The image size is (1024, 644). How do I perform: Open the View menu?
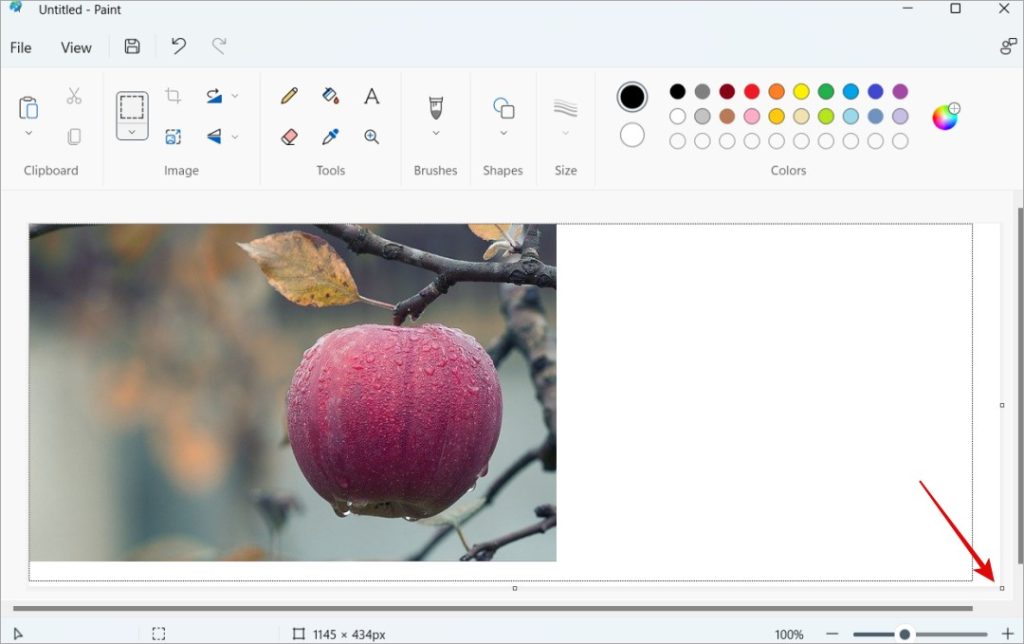pos(76,47)
